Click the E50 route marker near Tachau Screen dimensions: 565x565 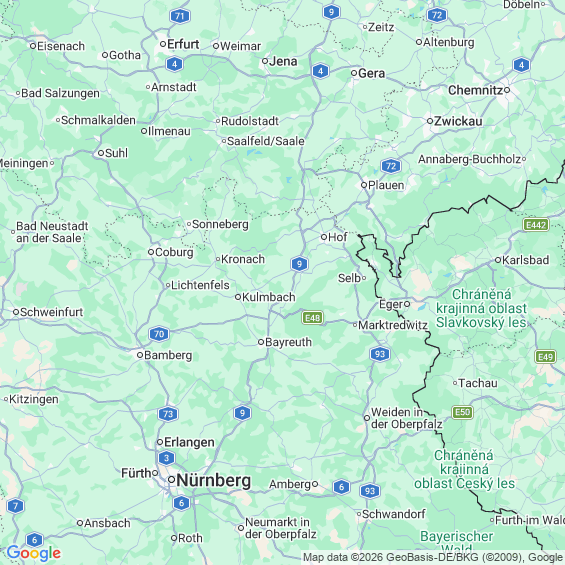[462, 412]
